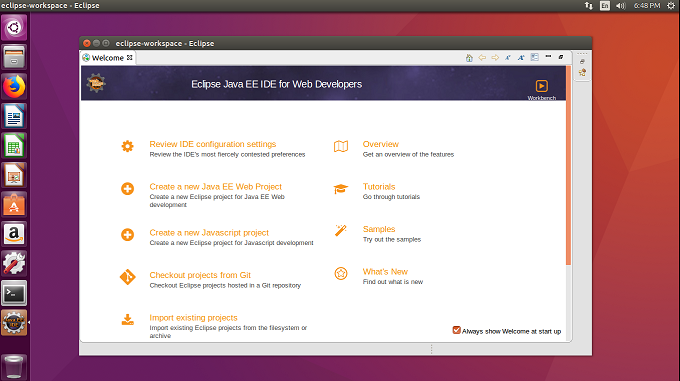
Task: Click the perspective icon below Restore
Action: tap(582, 73)
